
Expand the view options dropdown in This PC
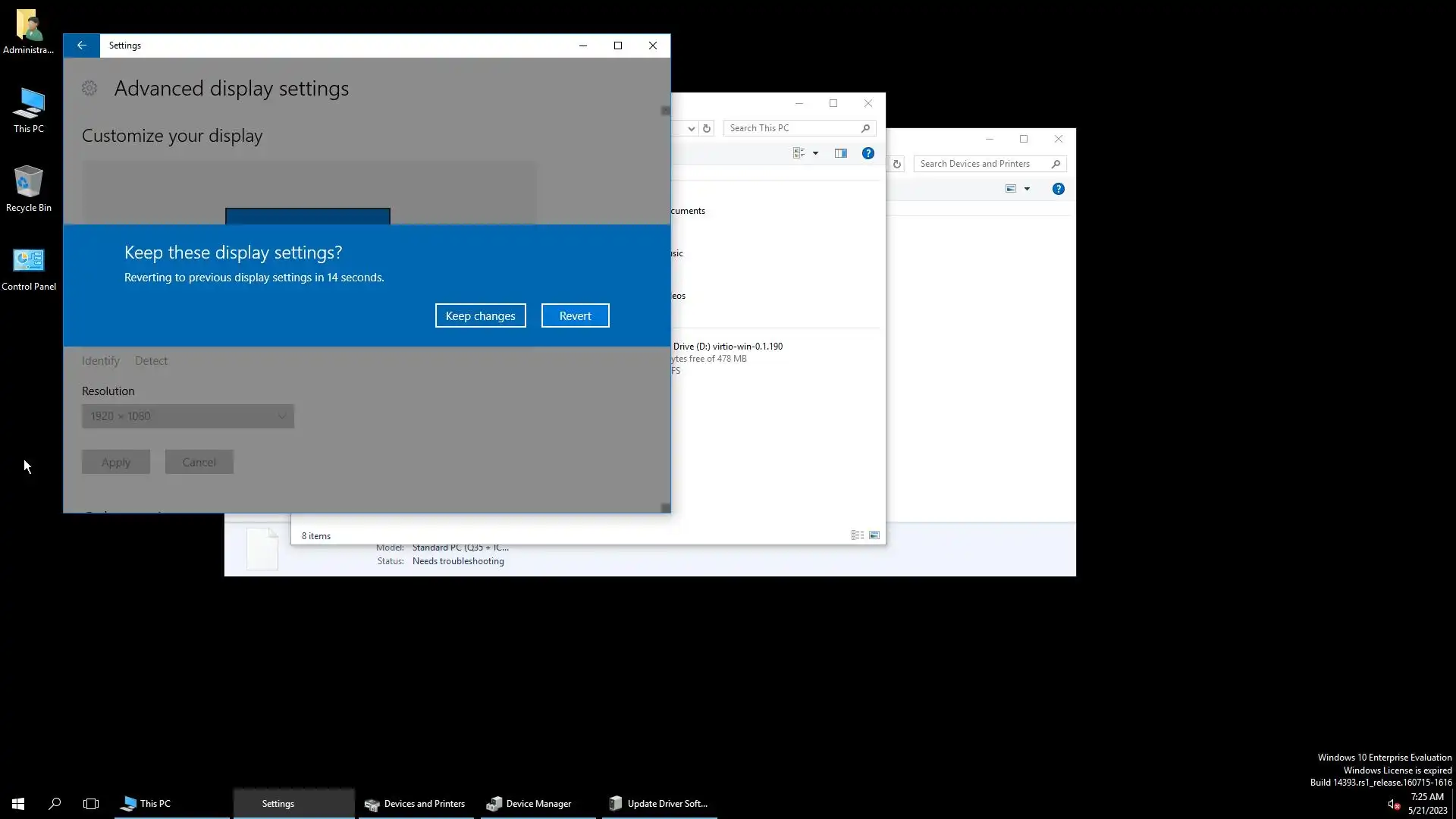[815, 153]
